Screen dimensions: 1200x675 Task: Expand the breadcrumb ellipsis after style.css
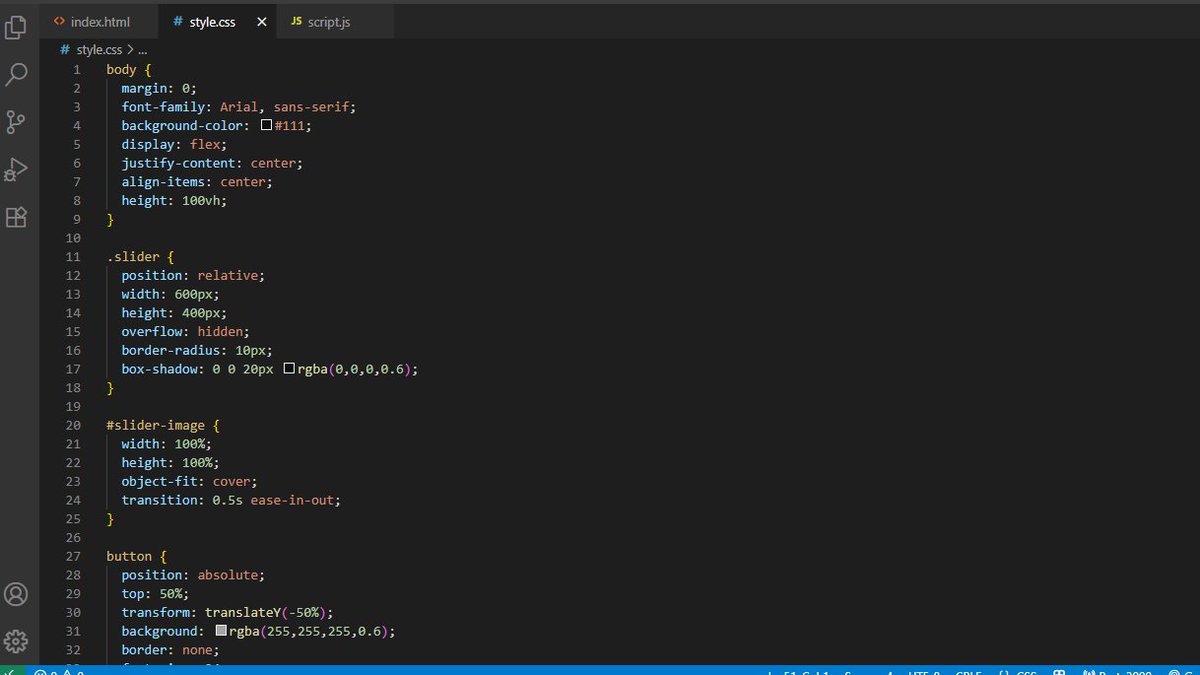(x=142, y=48)
